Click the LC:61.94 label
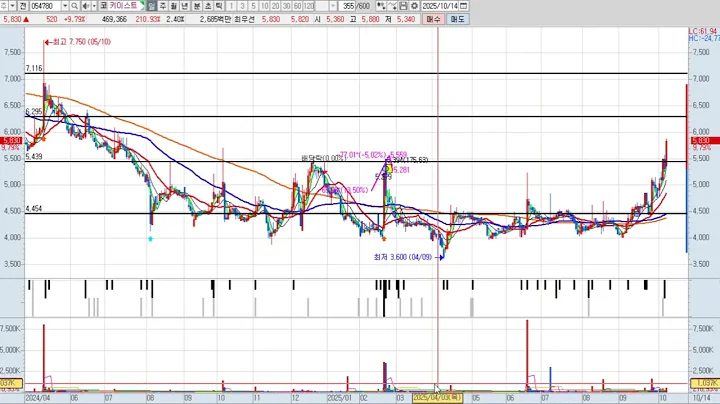This screenshot has width=720, height=404. click(703, 31)
